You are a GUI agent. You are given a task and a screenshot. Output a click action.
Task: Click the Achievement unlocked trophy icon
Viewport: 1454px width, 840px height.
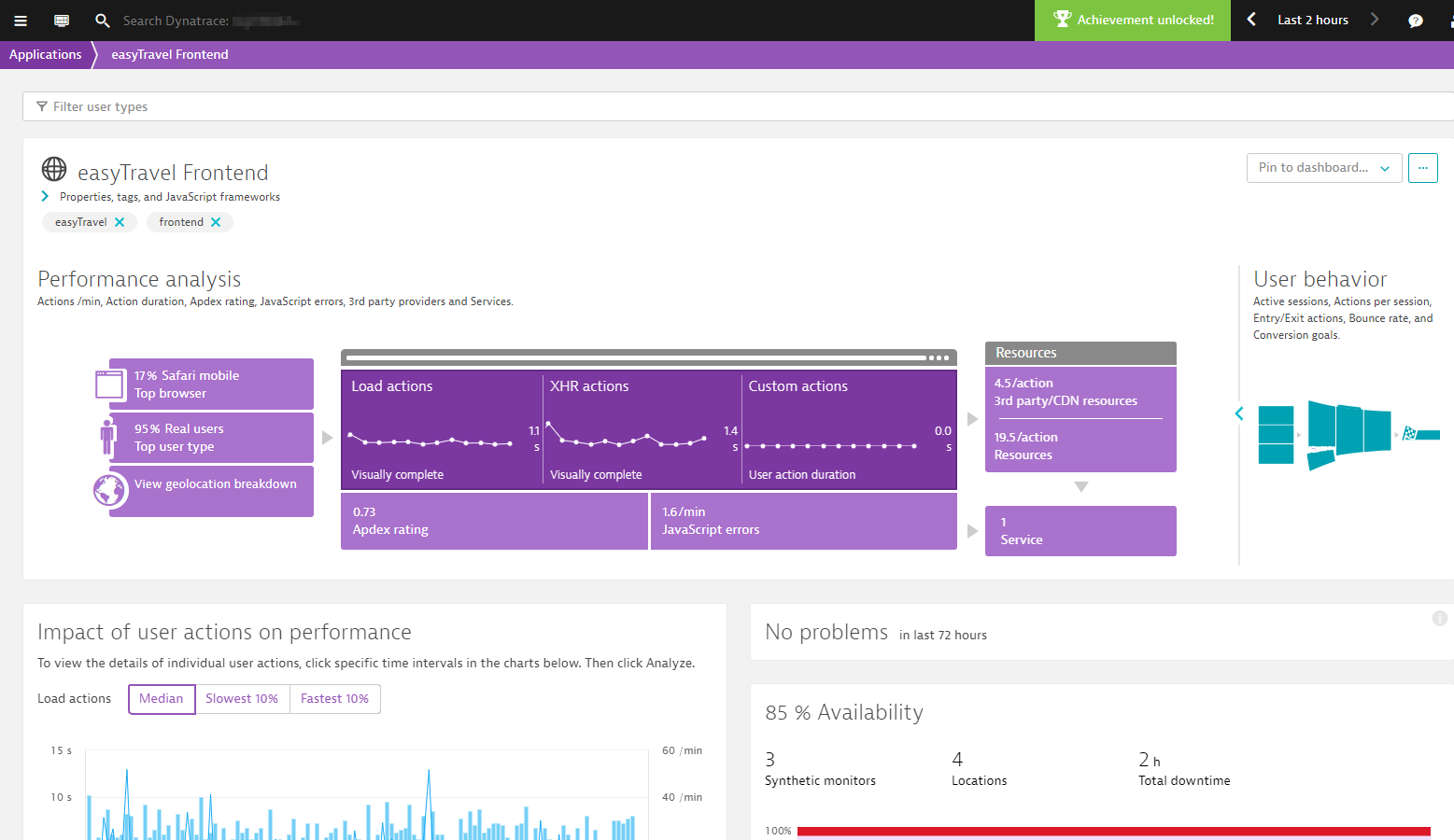[x=1062, y=20]
